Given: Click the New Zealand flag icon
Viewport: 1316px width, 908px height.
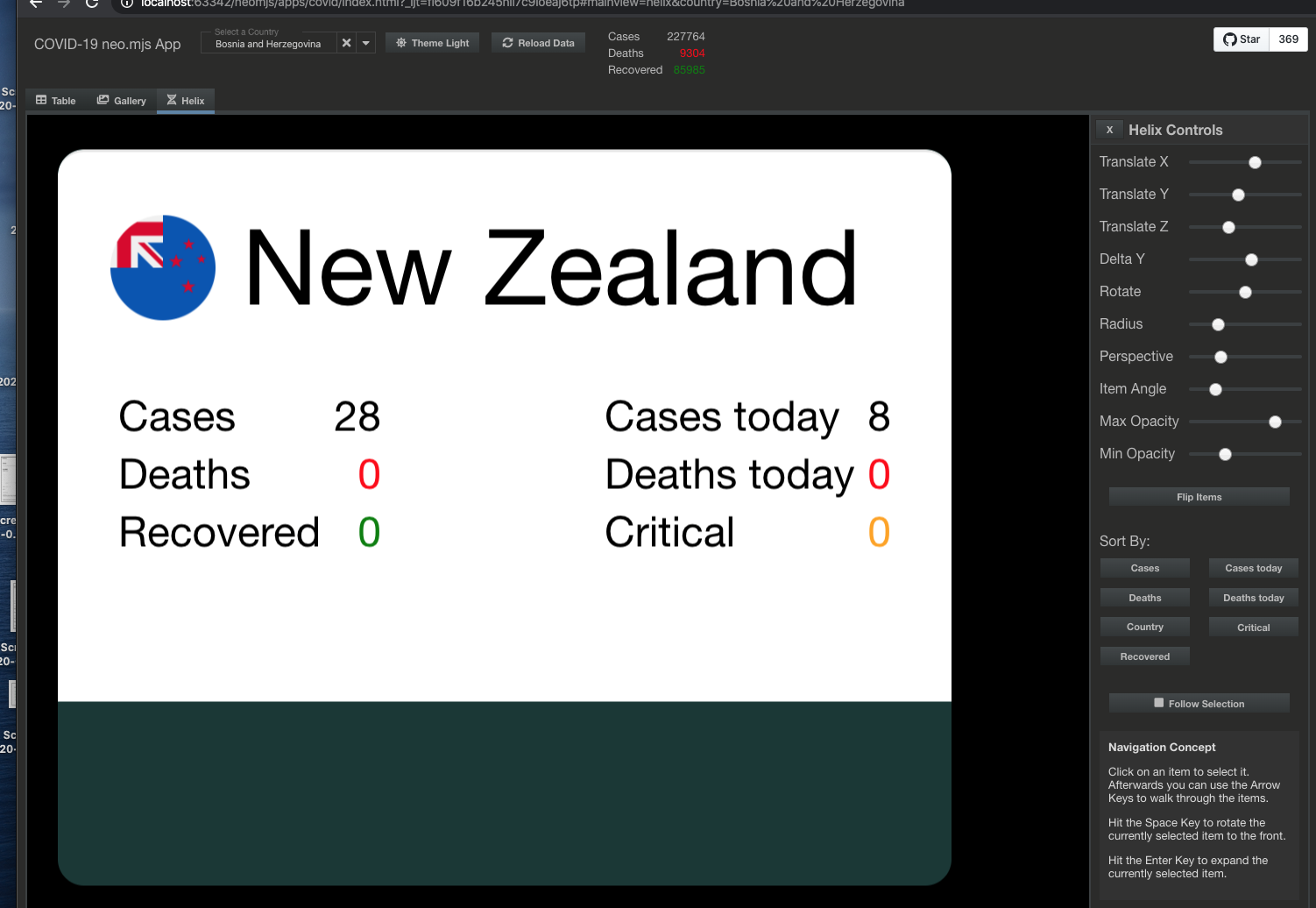Looking at the screenshot, I should coord(163,267).
